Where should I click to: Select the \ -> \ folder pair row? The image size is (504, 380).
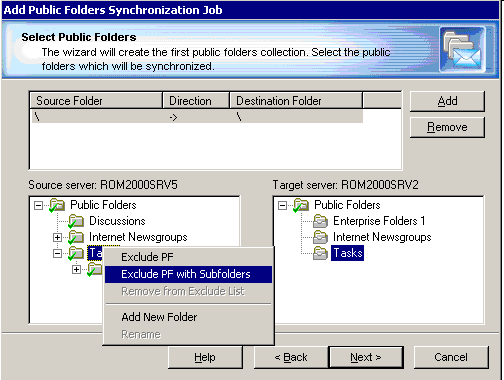(x=197, y=117)
